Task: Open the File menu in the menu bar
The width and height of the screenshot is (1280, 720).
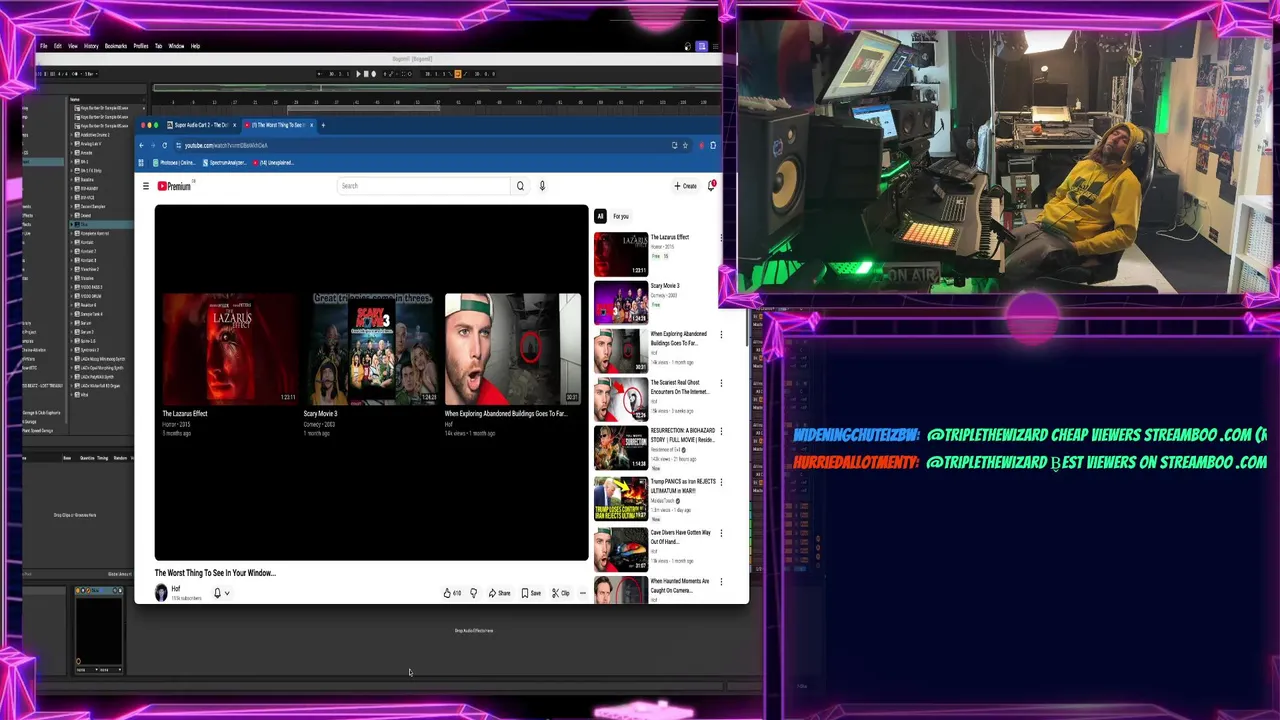Action: tap(43, 46)
